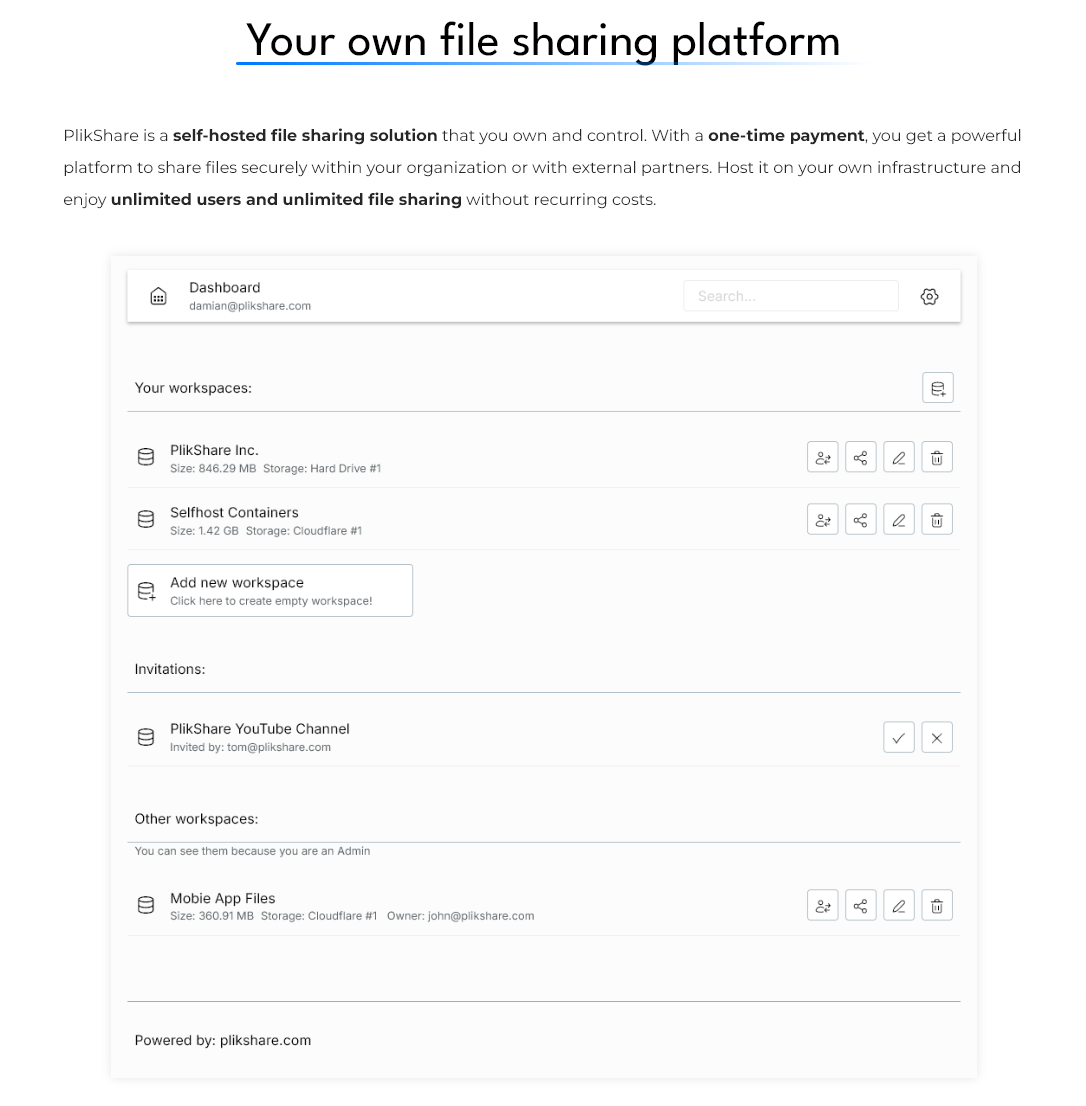Click the Dashboard title text

(225, 288)
